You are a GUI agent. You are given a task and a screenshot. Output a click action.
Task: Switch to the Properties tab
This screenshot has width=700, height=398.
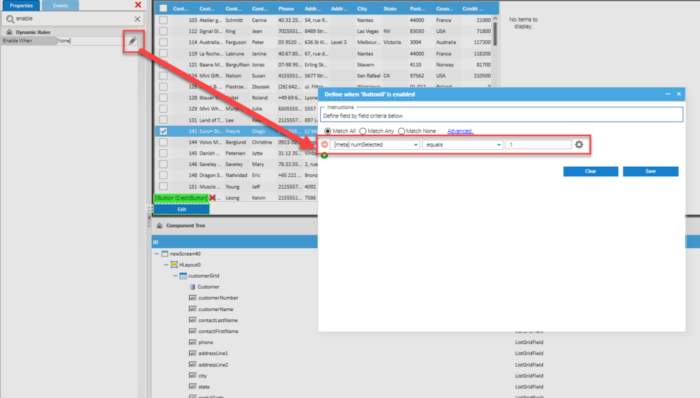click(x=21, y=5)
